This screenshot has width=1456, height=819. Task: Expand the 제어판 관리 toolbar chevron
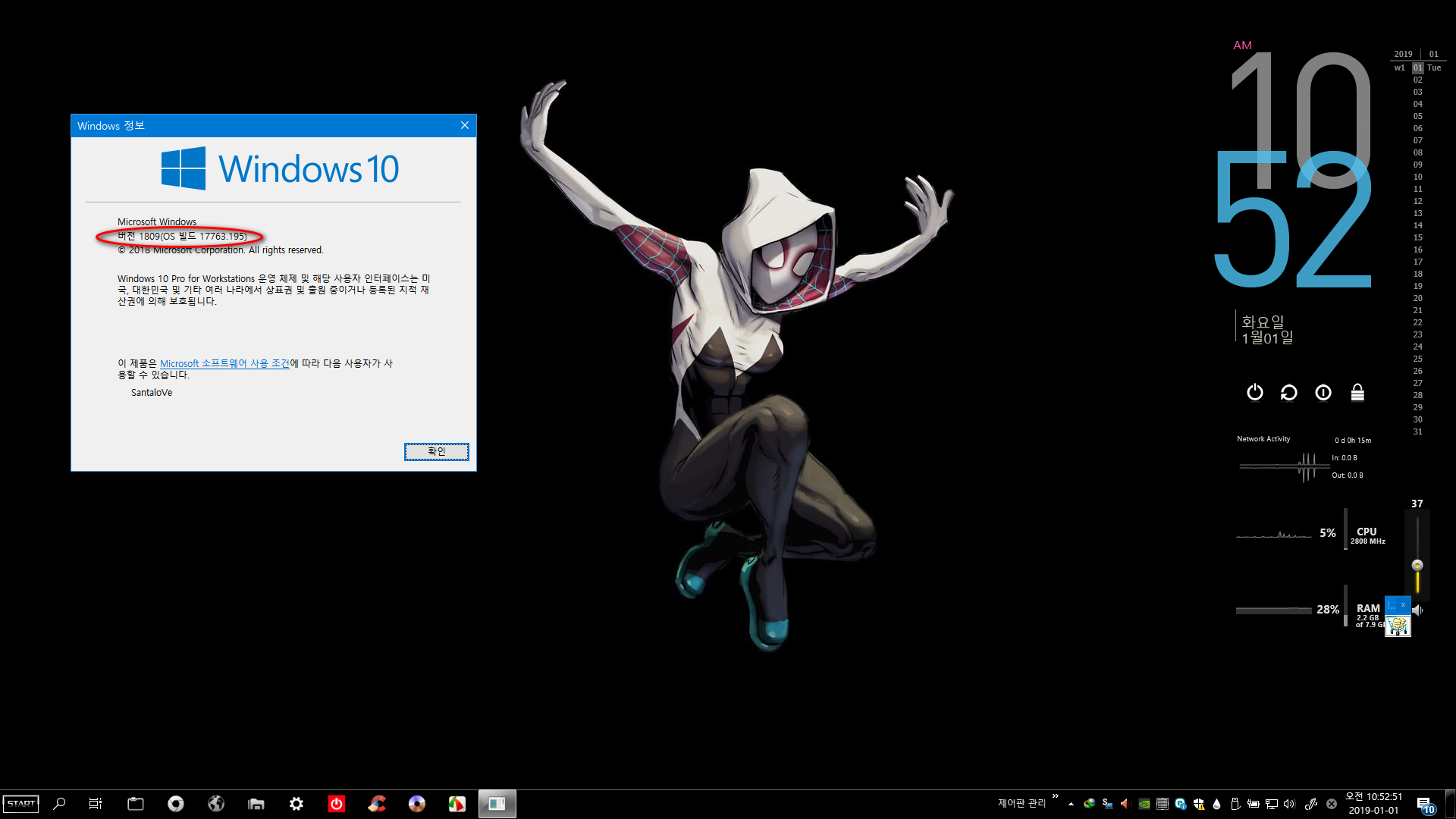(x=1055, y=796)
